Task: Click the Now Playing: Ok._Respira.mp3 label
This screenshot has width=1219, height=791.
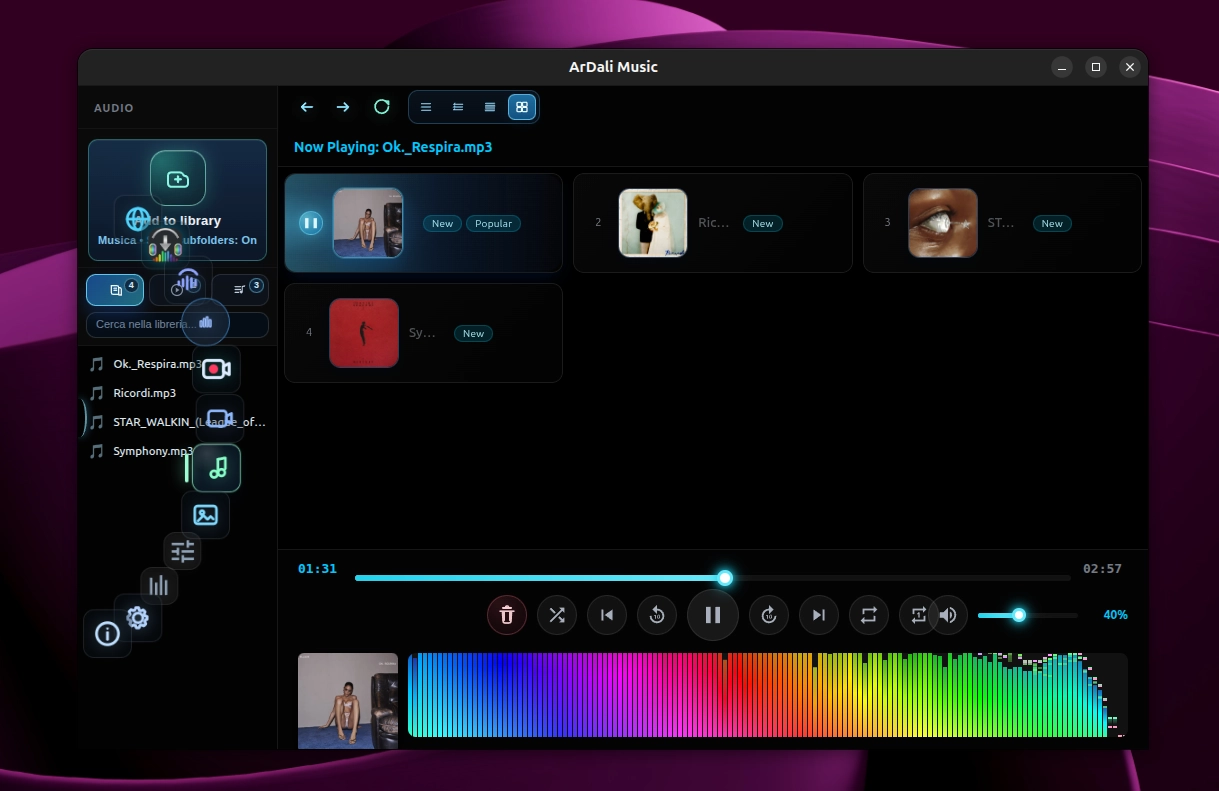Action: pos(393,147)
